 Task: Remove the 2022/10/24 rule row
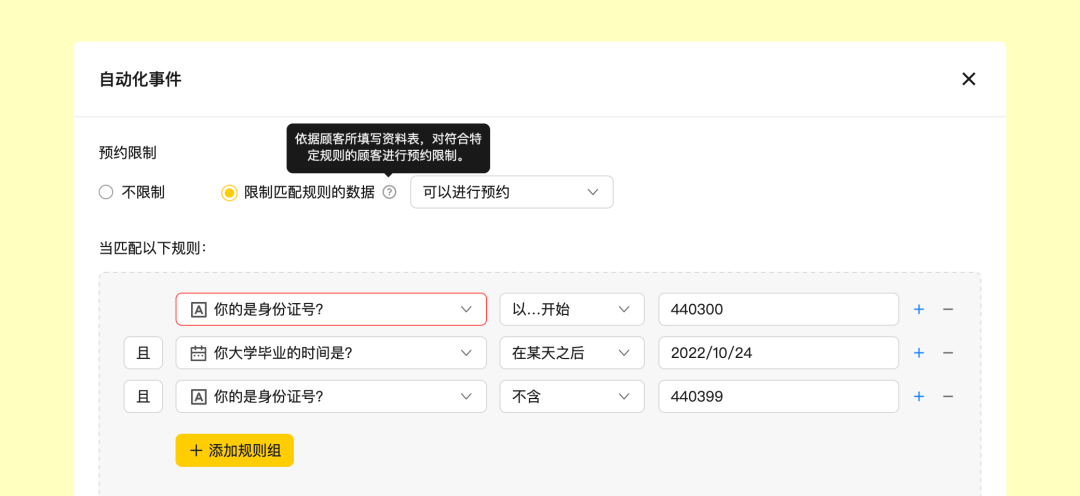pos(948,353)
